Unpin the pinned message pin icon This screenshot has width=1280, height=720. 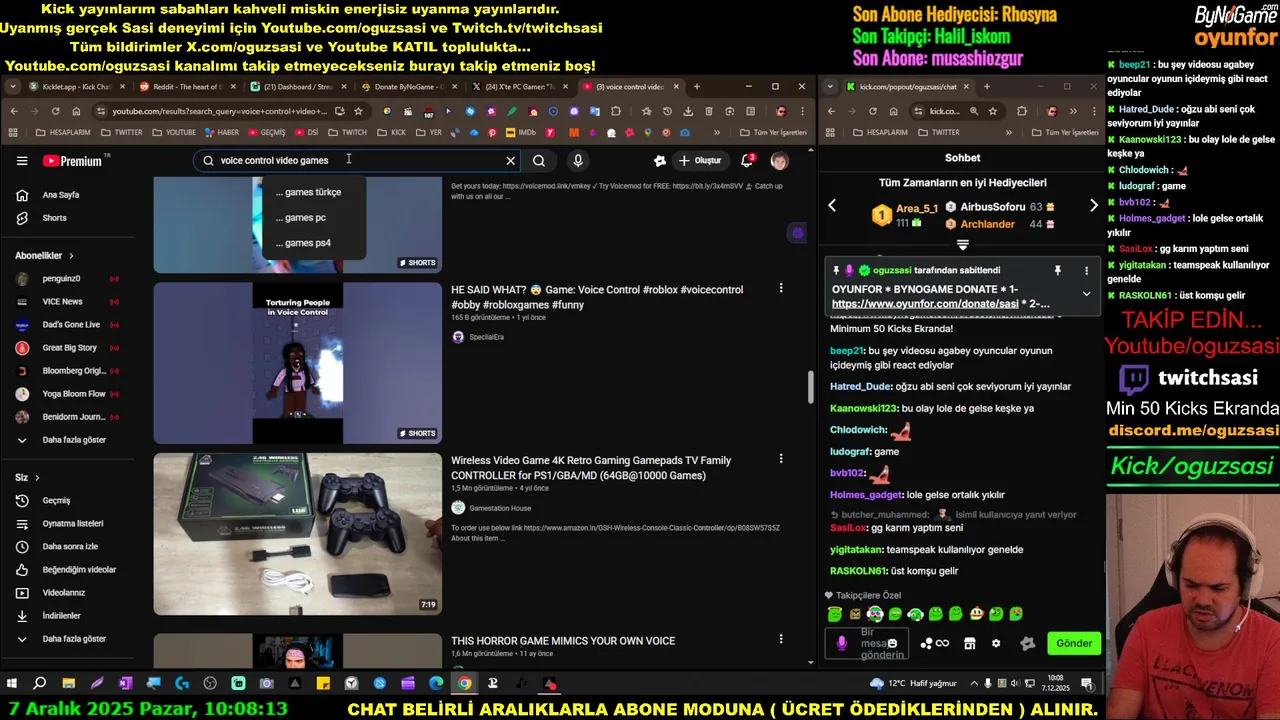(x=1057, y=270)
